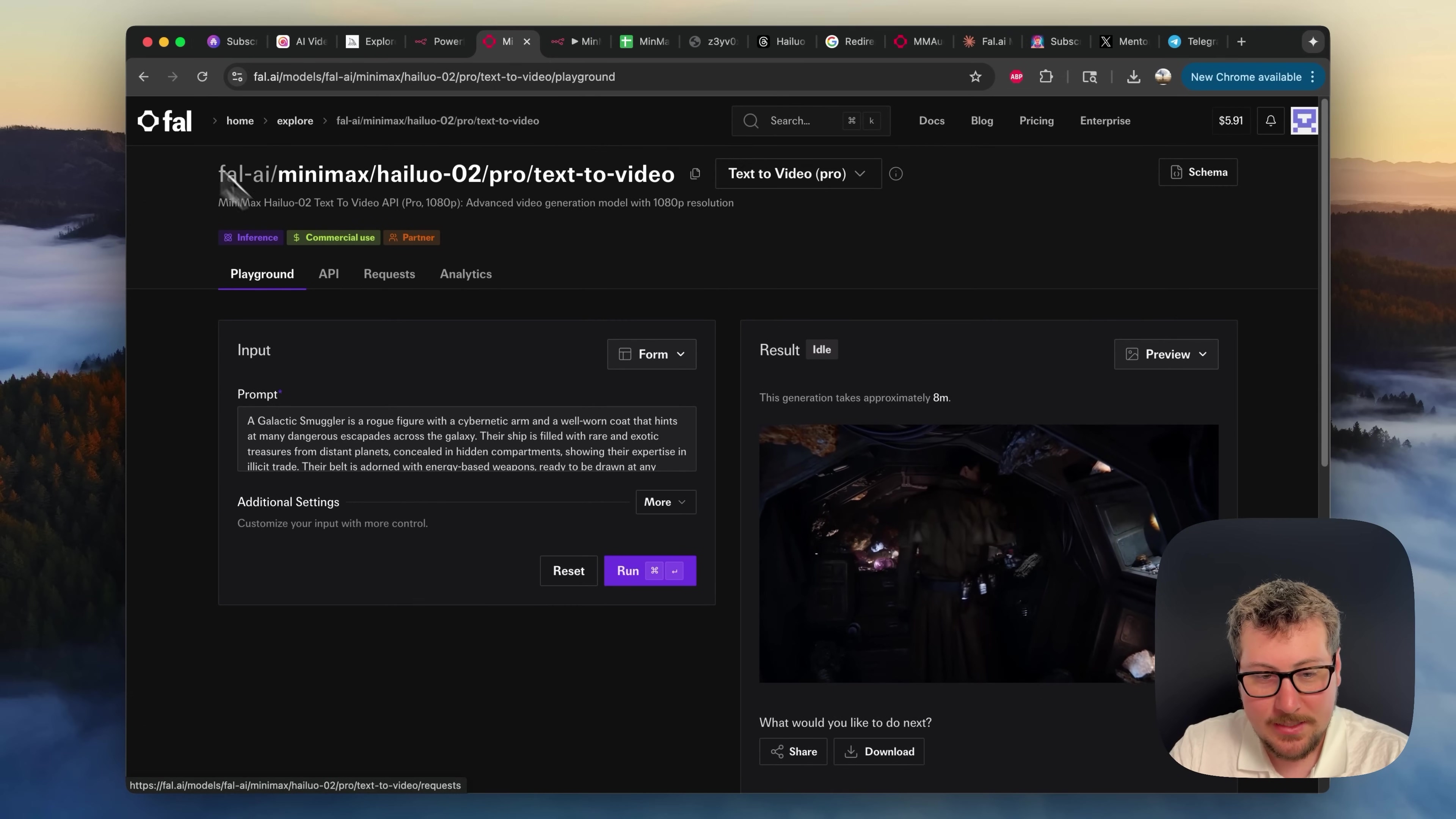Click the fal logo
The image size is (1456, 819).
point(165,121)
